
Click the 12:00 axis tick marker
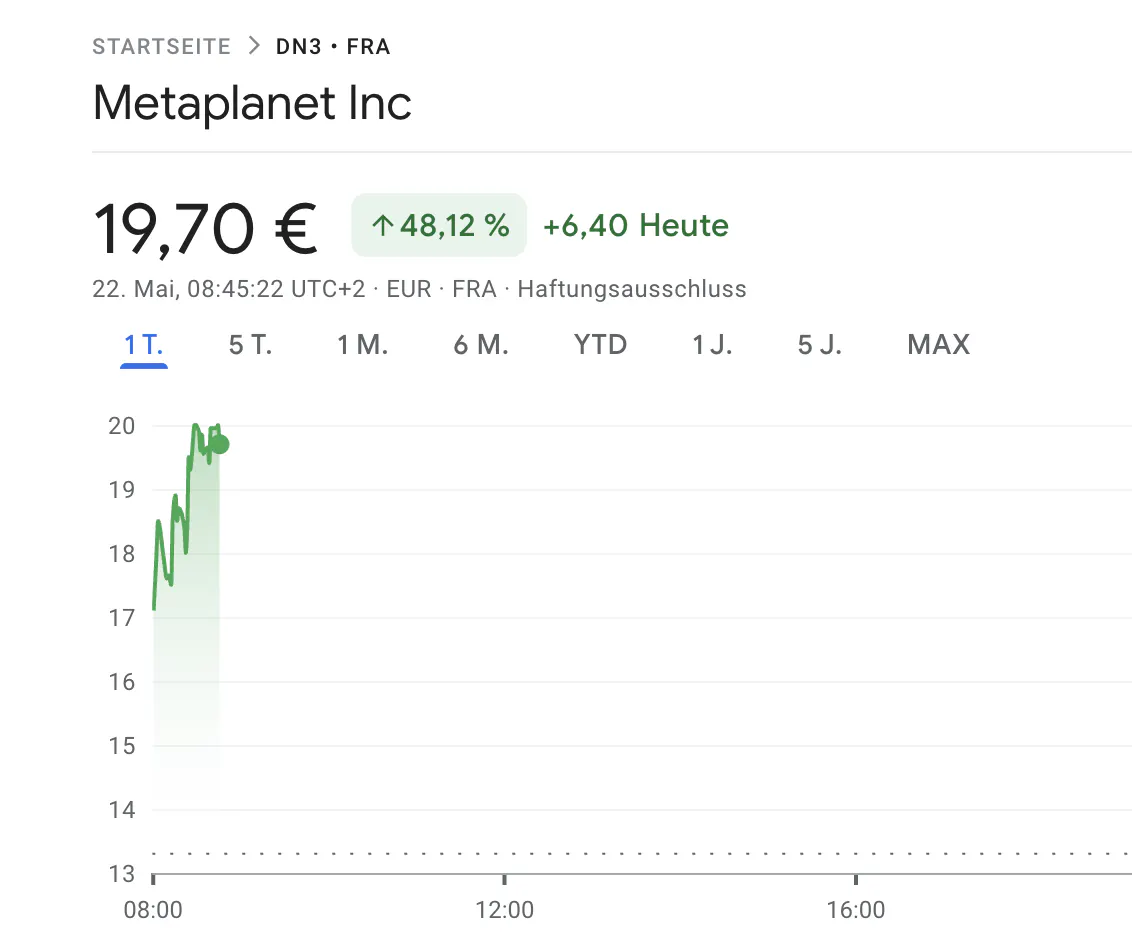[x=504, y=879]
